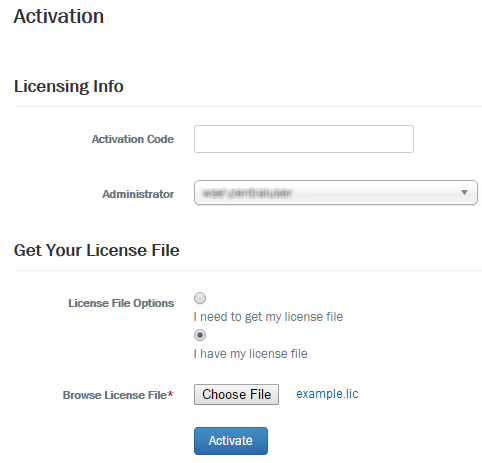Select the 'I have my license file' radio button
This screenshot has height=463, width=482.
click(200, 335)
